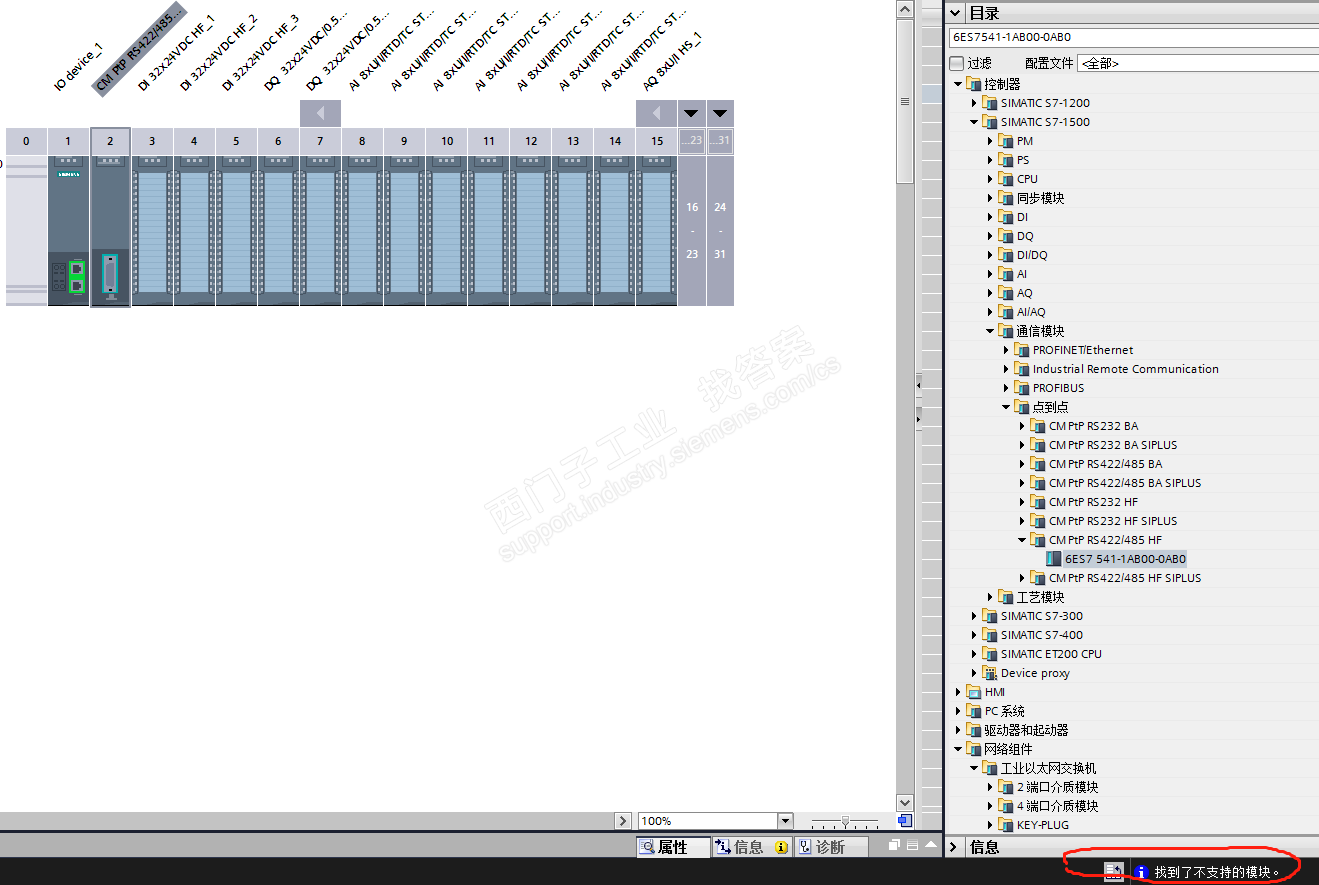Click the PROFIBUS folder icon

click(1022, 388)
